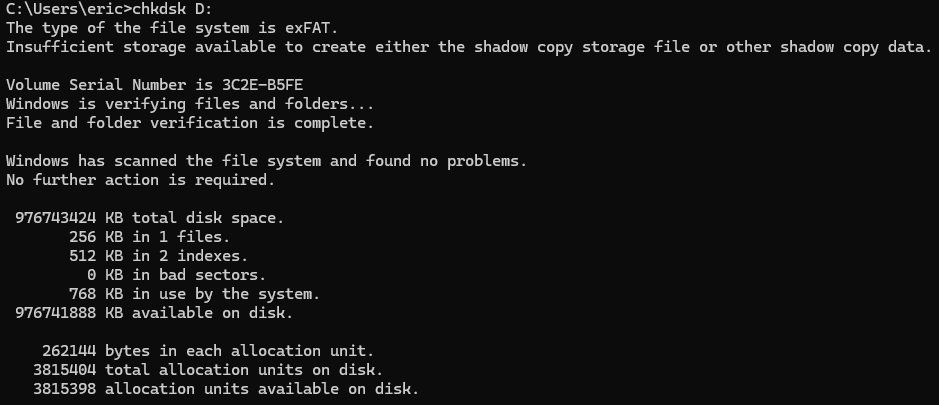939x405 pixels.
Task: Click the 'No further action is required' line
Action: tap(139, 180)
